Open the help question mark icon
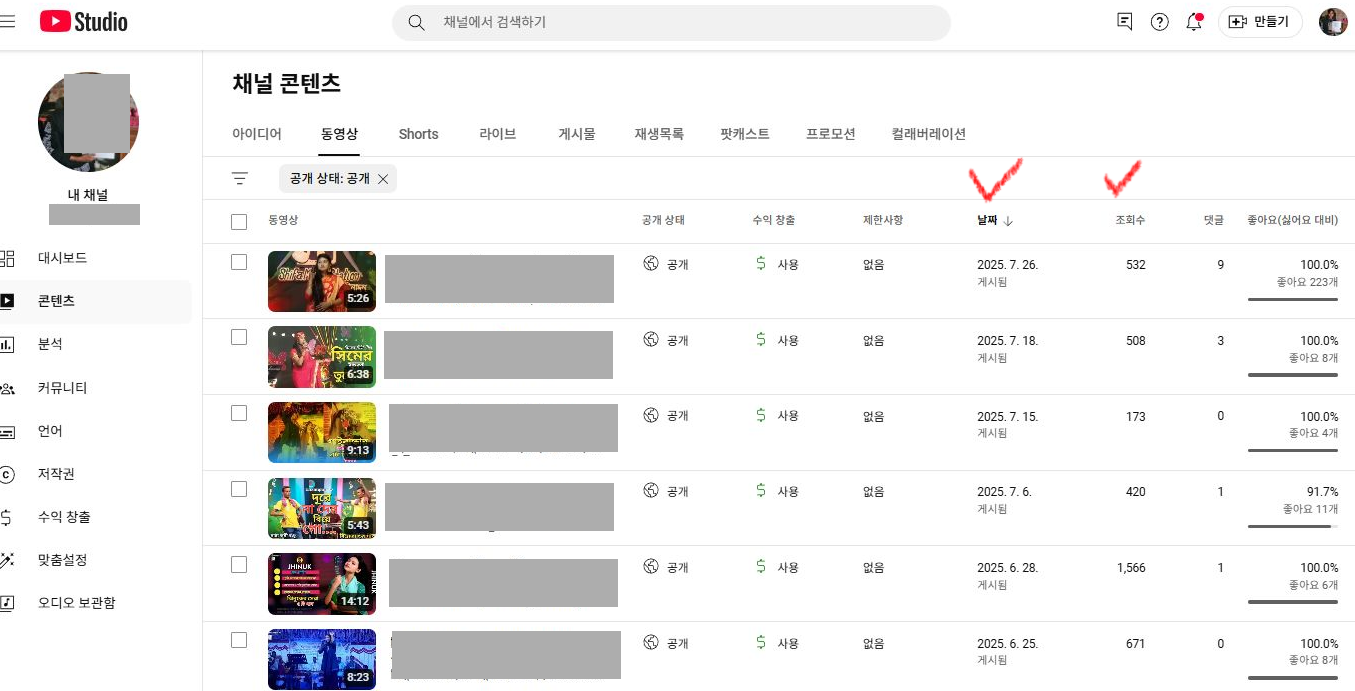 [x=1159, y=22]
